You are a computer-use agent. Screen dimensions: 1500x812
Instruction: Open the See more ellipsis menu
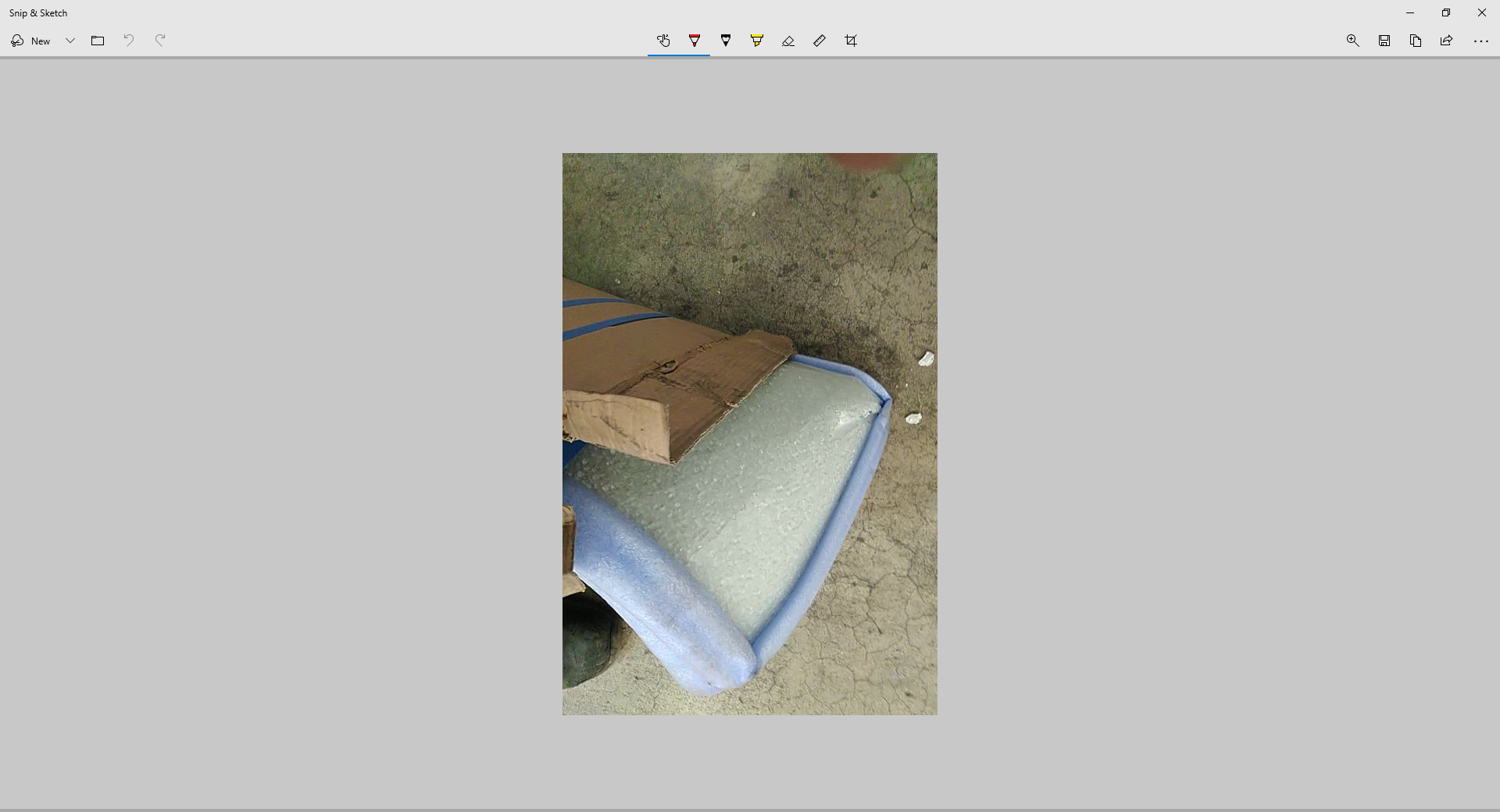tap(1480, 41)
